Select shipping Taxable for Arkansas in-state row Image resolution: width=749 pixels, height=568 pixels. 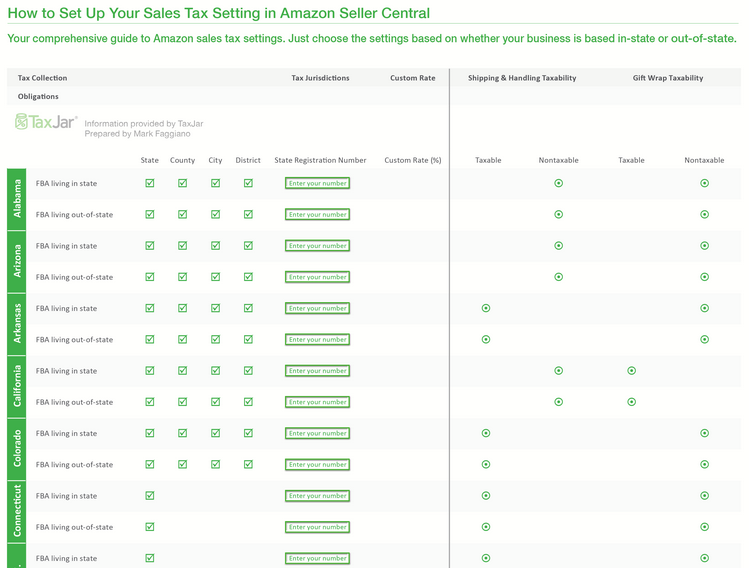(486, 308)
